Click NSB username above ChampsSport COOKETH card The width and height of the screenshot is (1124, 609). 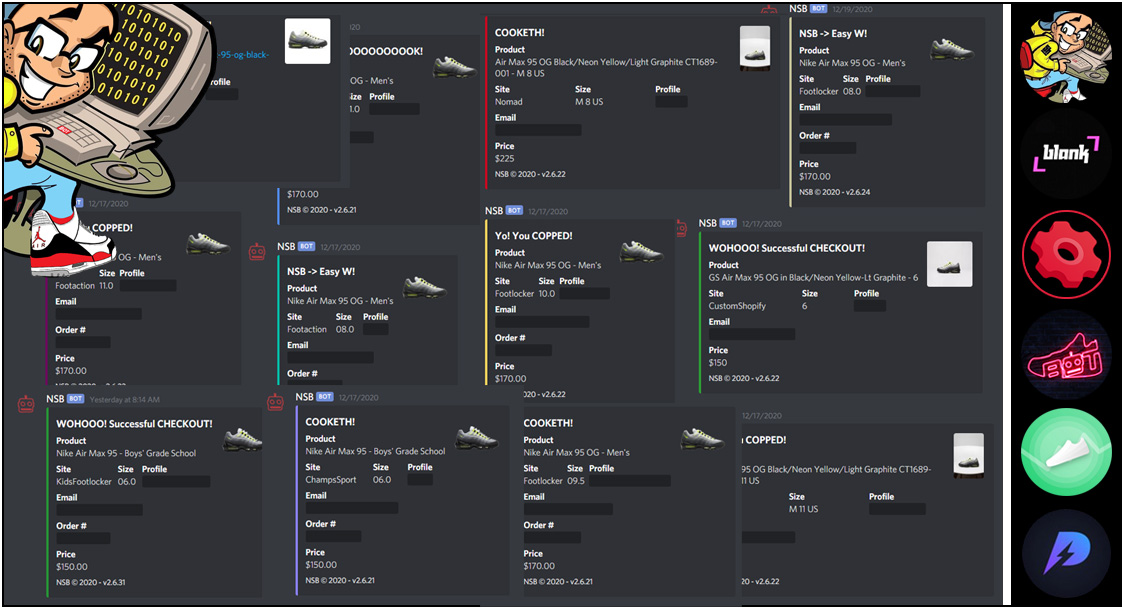pos(305,396)
